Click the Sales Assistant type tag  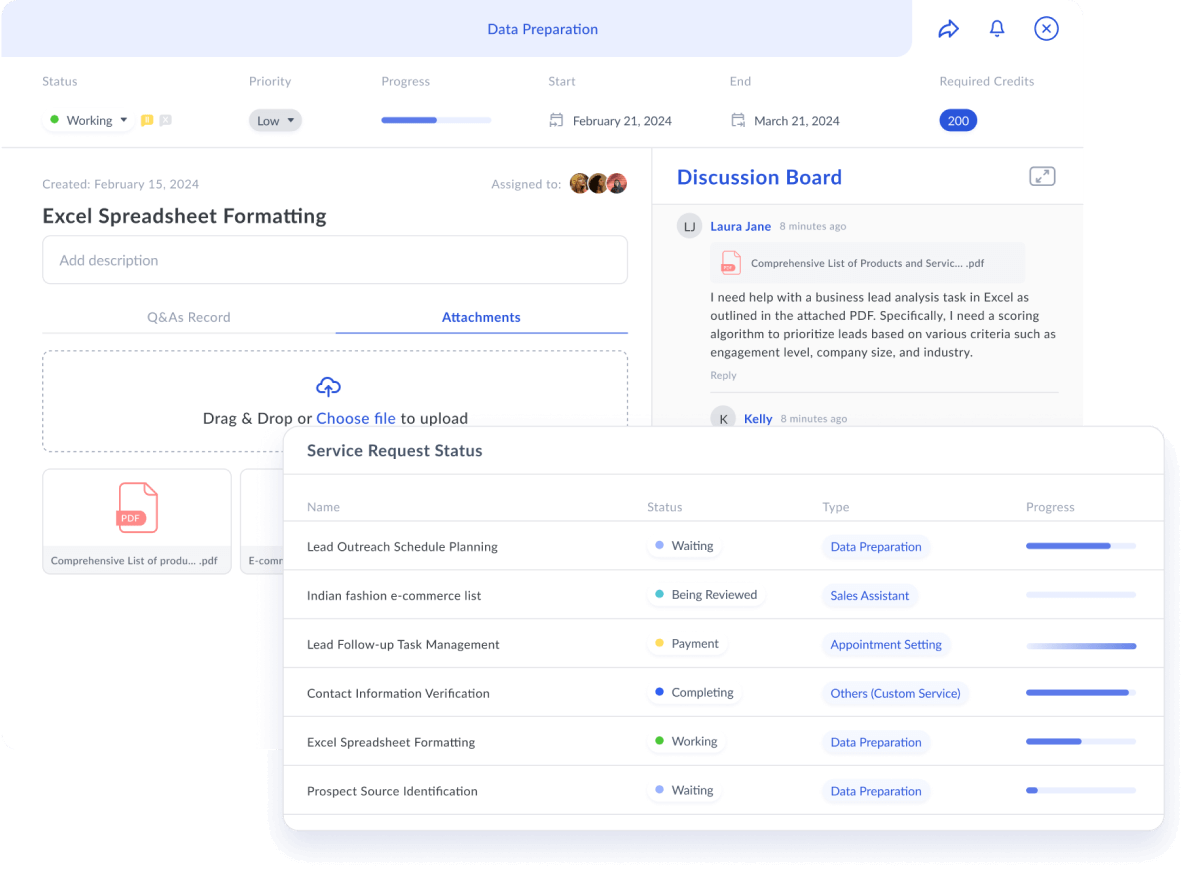[x=869, y=596]
